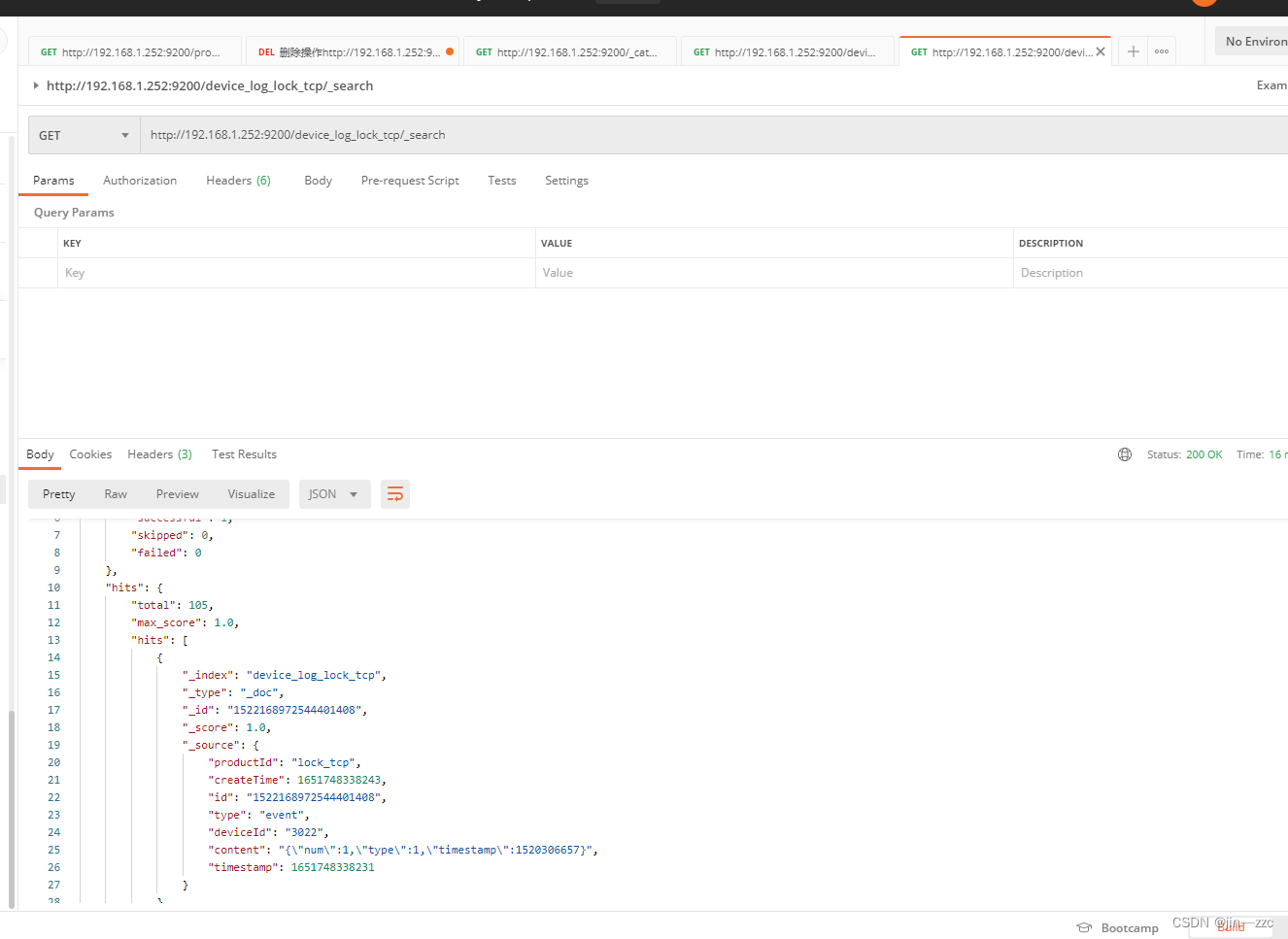Open the No Environment dropdown

click(x=1253, y=42)
